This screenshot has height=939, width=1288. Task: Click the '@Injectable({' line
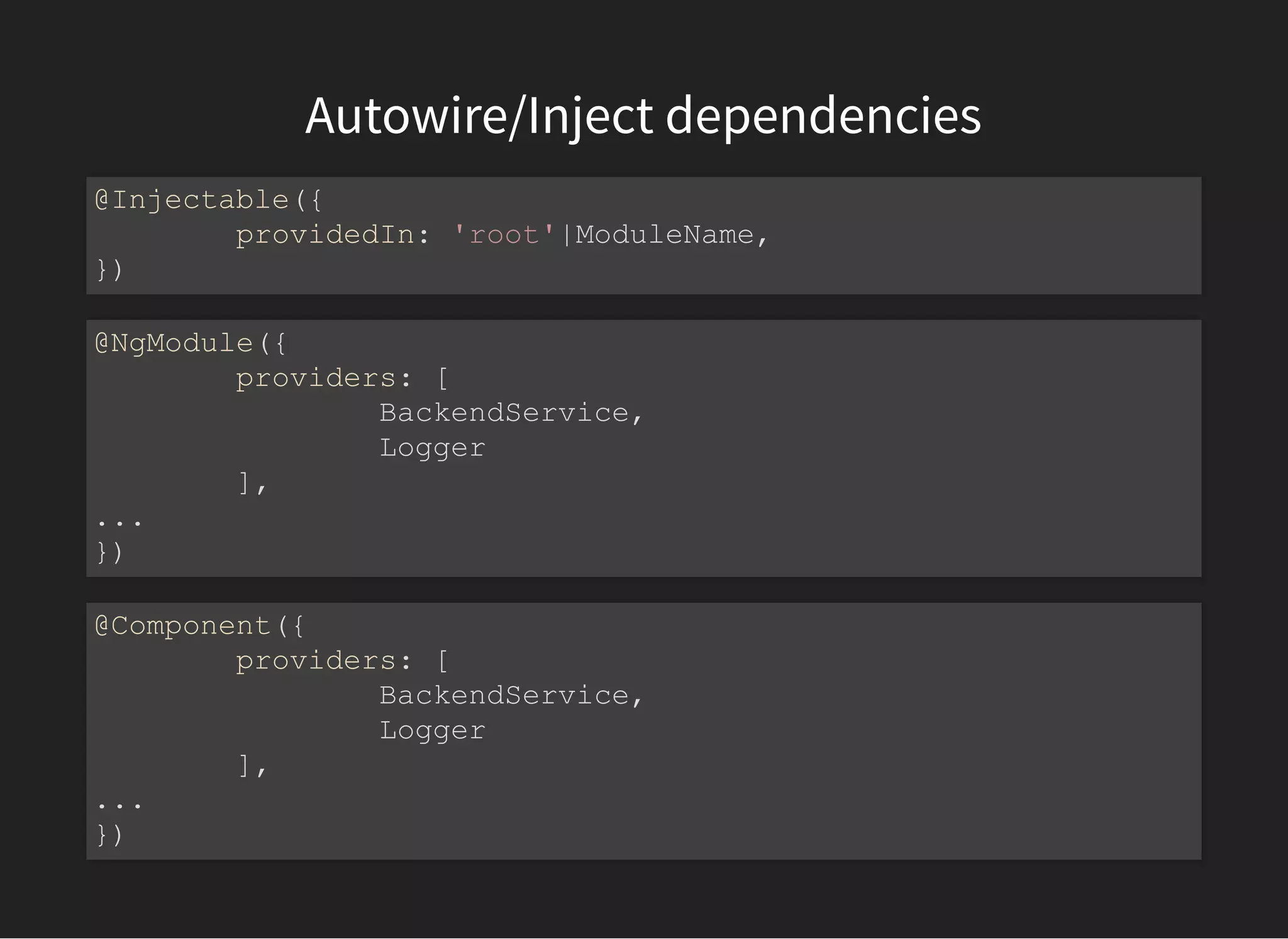click(x=208, y=201)
